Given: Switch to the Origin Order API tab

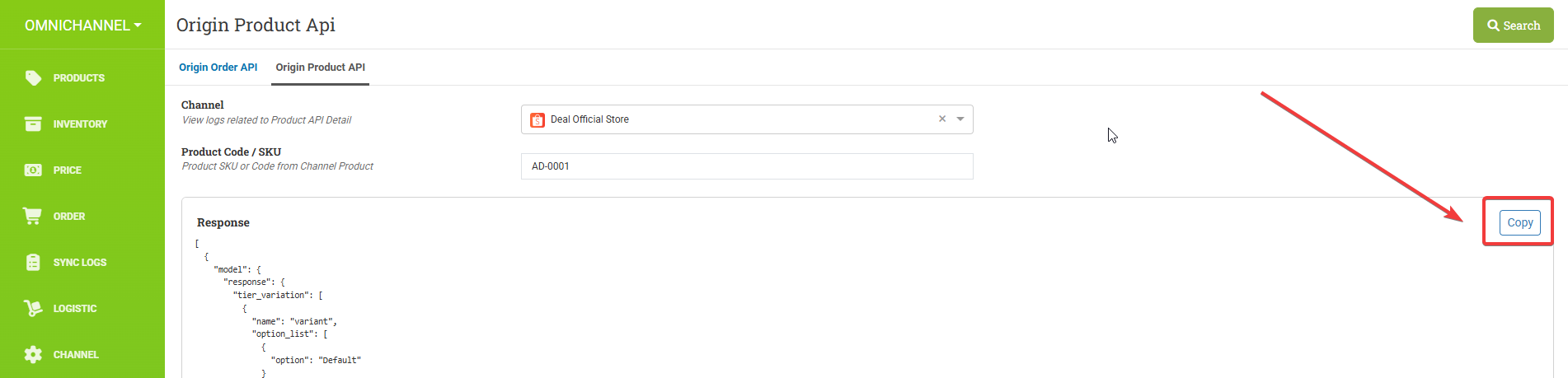Looking at the screenshot, I should (x=218, y=68).
